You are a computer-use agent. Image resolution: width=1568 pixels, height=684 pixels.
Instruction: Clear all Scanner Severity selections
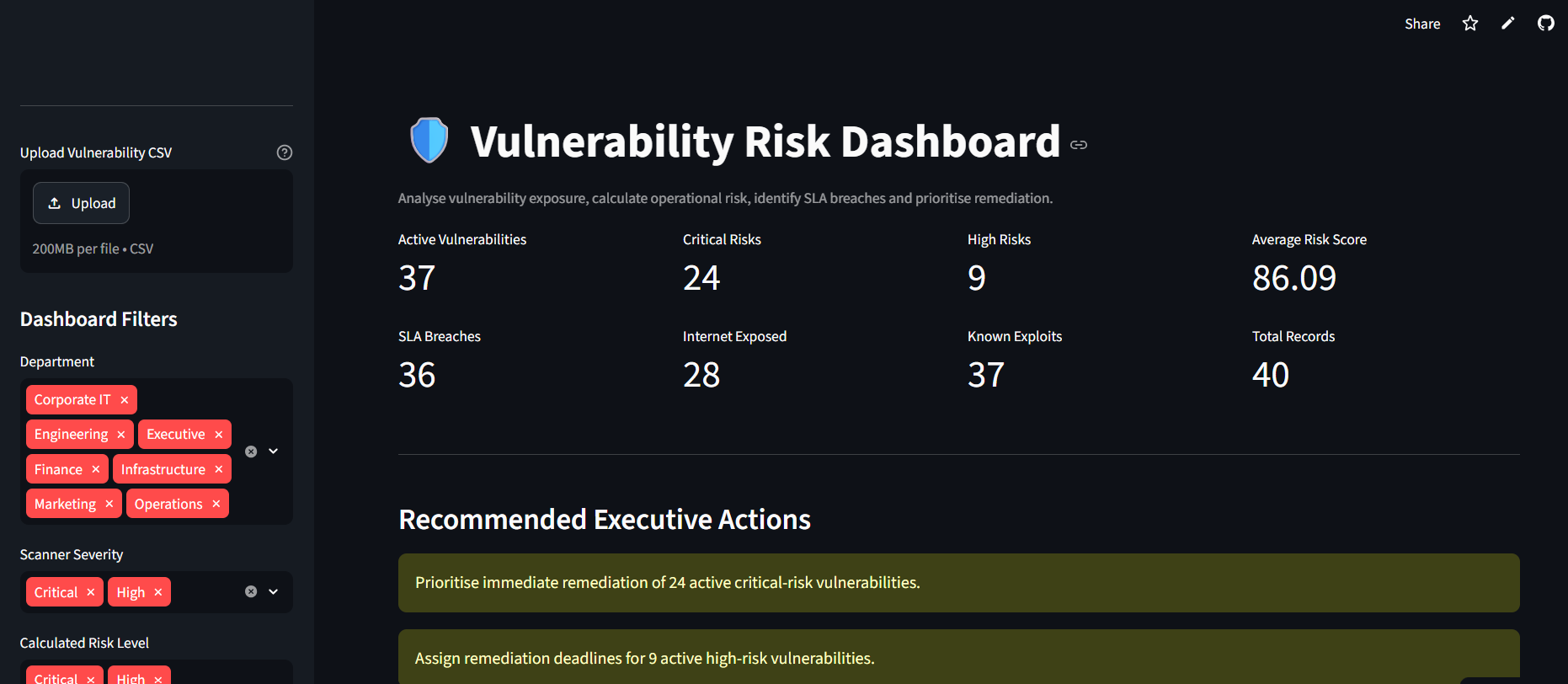251,591
